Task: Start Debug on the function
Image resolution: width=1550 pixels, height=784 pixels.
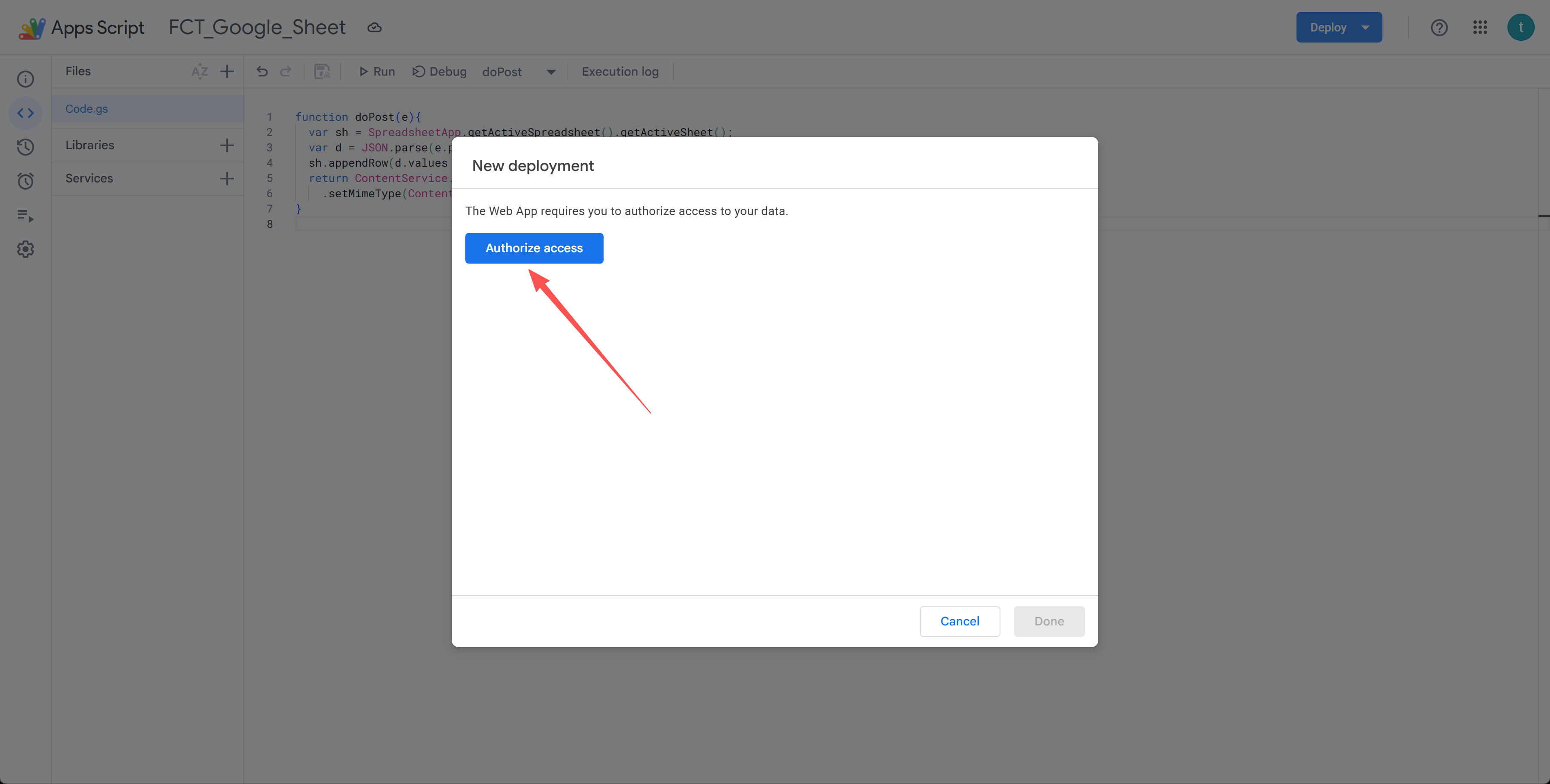Action: (x=439, y=71)
